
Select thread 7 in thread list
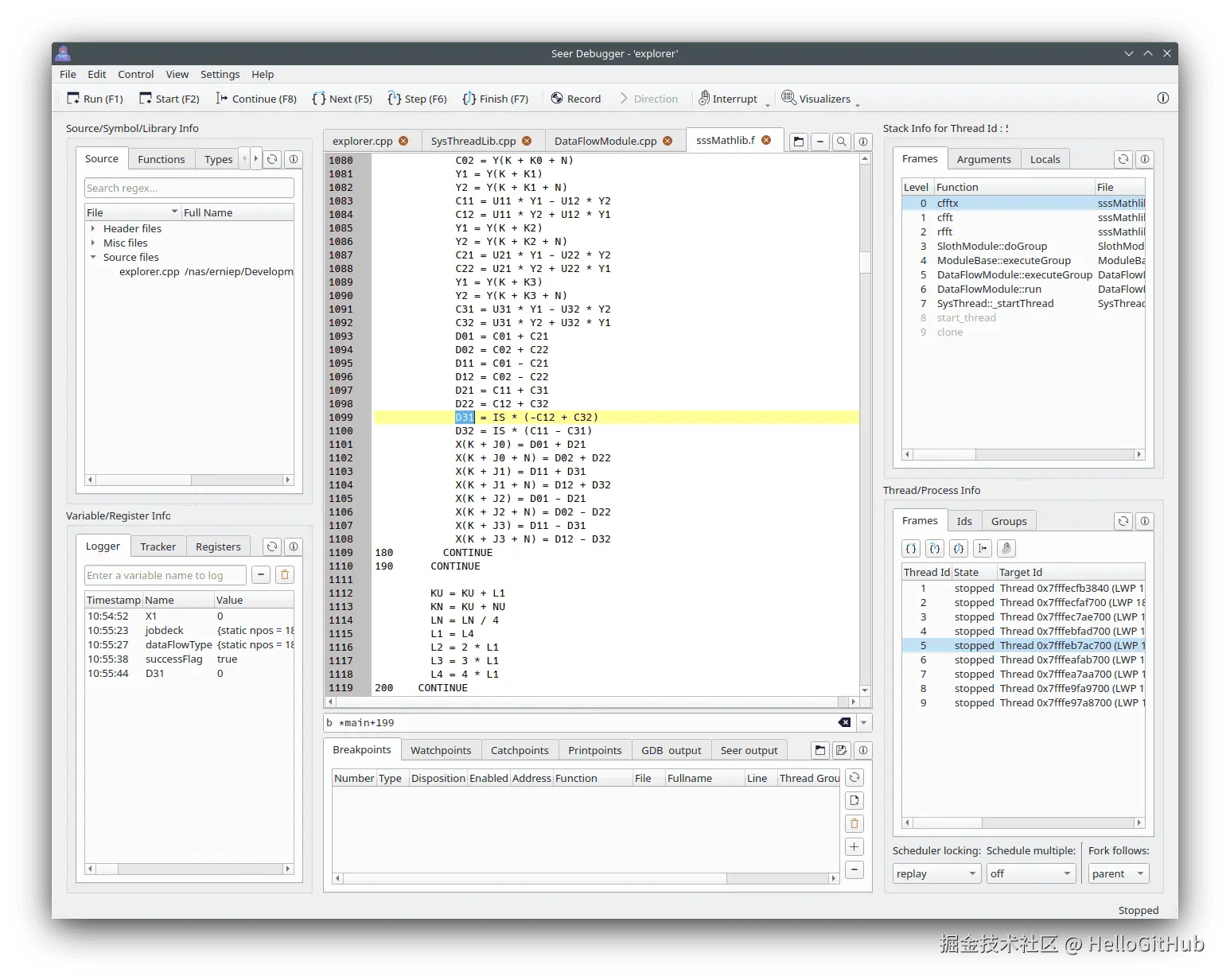[1023, 674]
